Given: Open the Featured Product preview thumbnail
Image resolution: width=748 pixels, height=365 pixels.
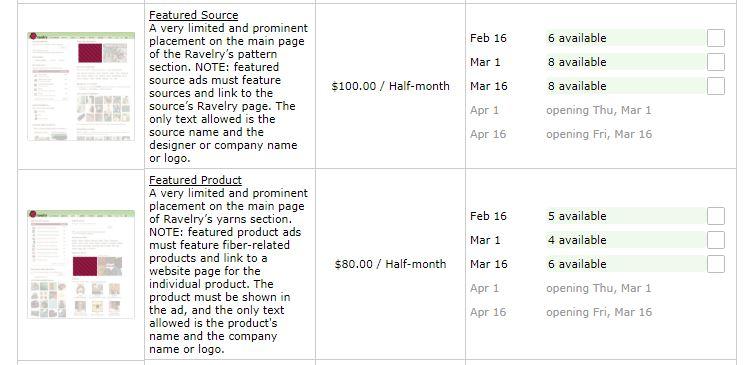Looking at the screenshot, I should tap(81, 264).
